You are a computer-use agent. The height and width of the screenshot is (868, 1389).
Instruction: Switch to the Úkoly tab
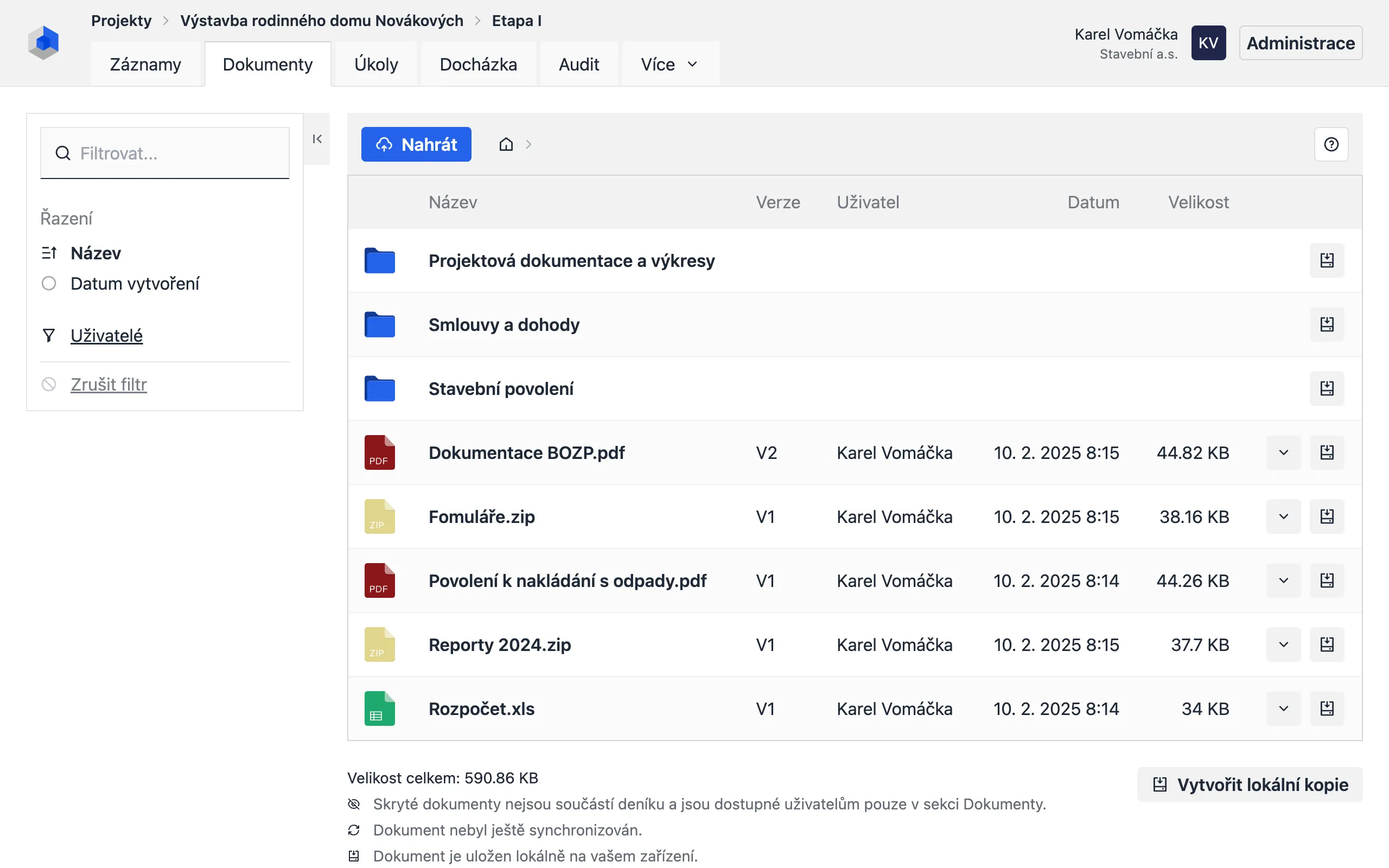pyautogui.click(x=376, y=65)
